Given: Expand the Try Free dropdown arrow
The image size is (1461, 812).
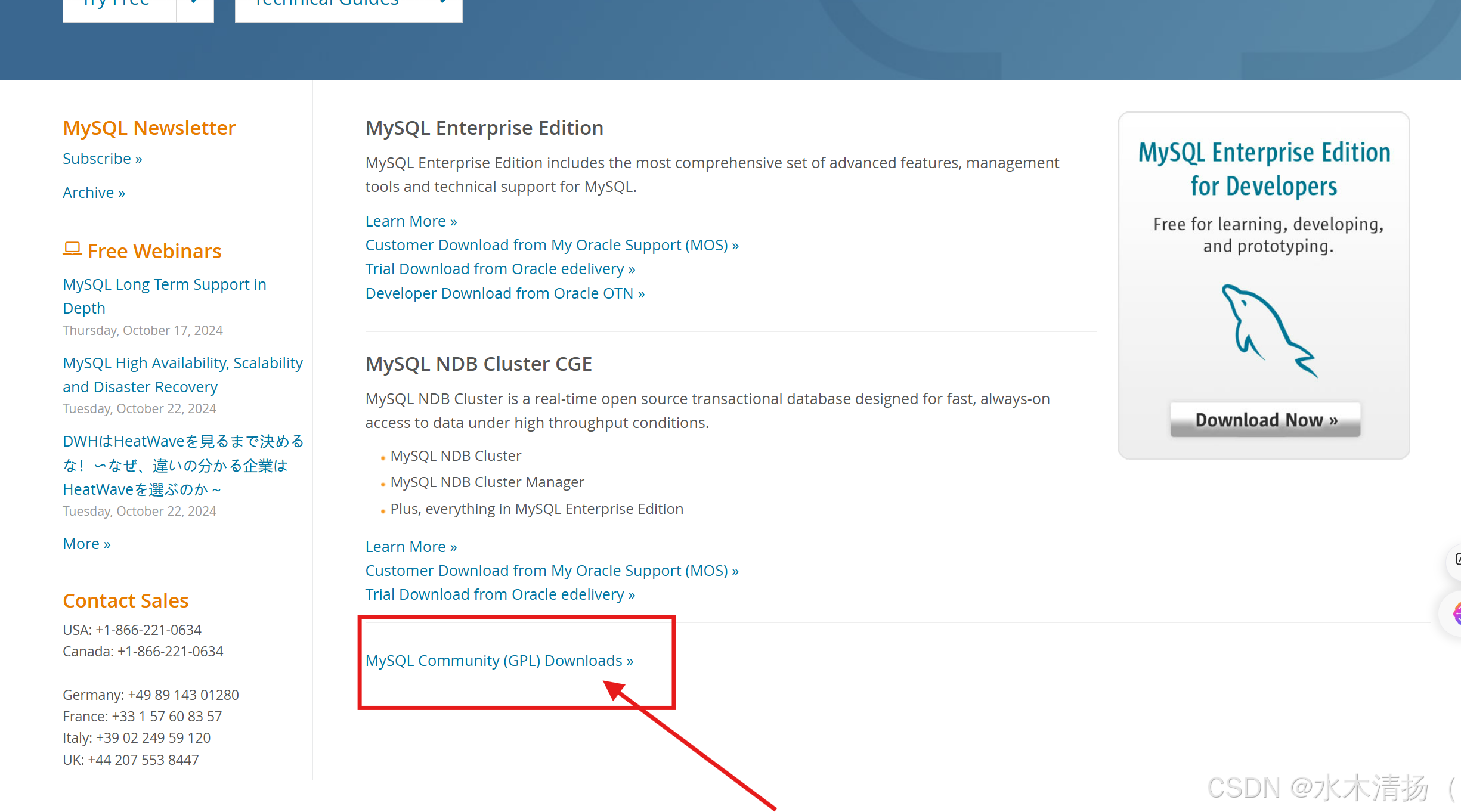Looking at the screenshot, I should (195, 3).
